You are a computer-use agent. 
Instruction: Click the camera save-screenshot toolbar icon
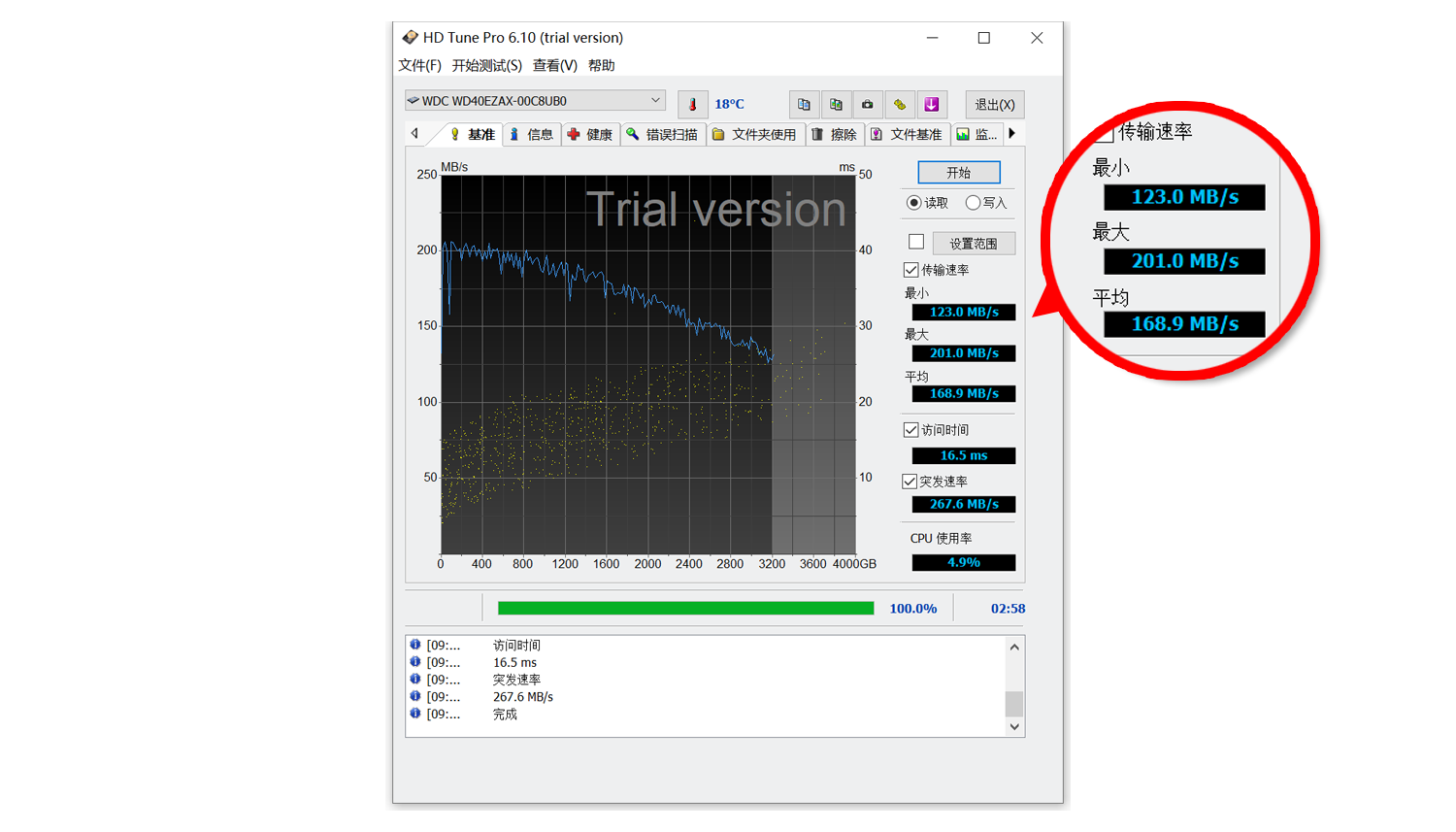click(868, 104)
